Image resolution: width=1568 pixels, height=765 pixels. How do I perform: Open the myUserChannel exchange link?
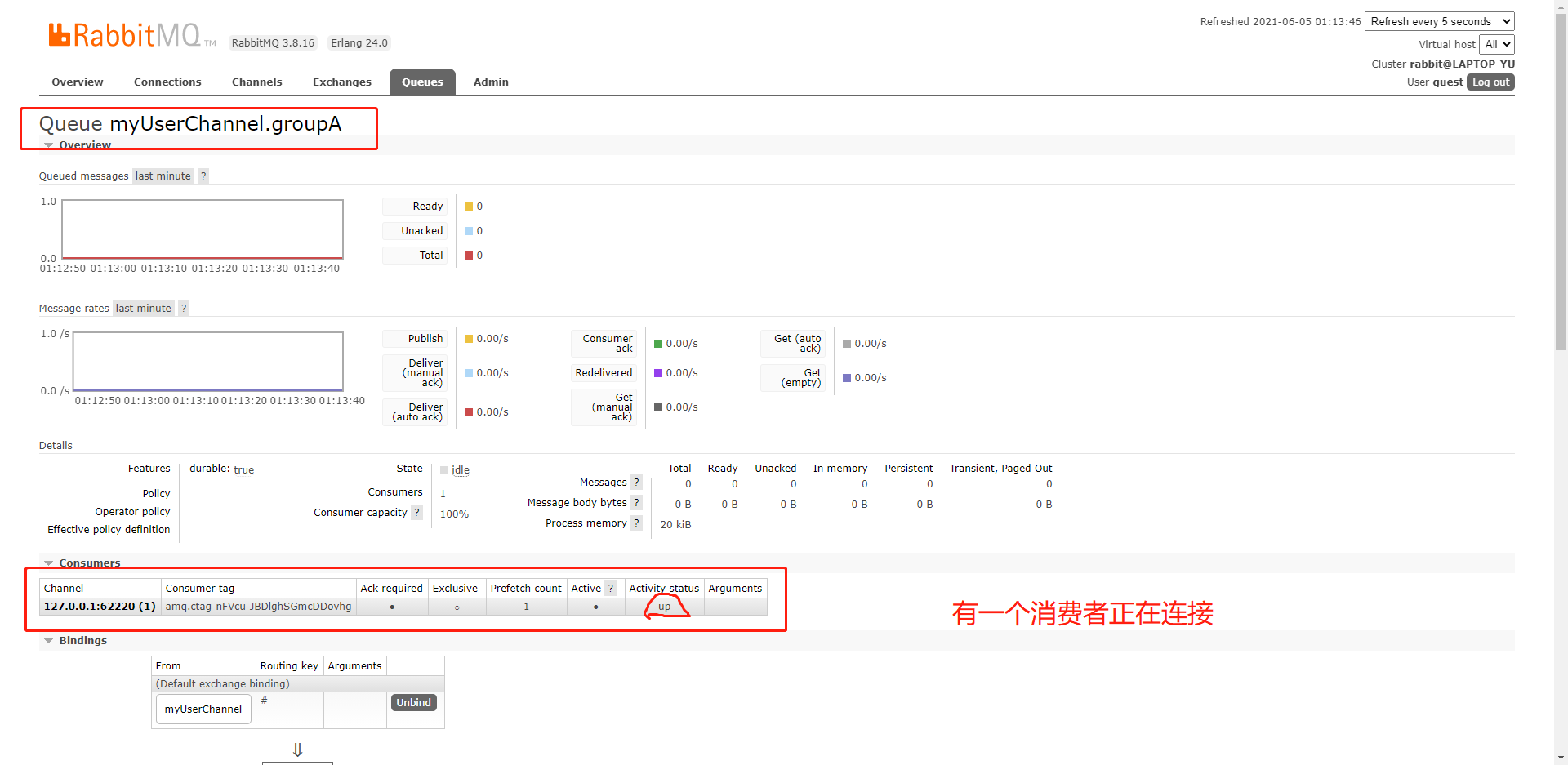point(203,709)
